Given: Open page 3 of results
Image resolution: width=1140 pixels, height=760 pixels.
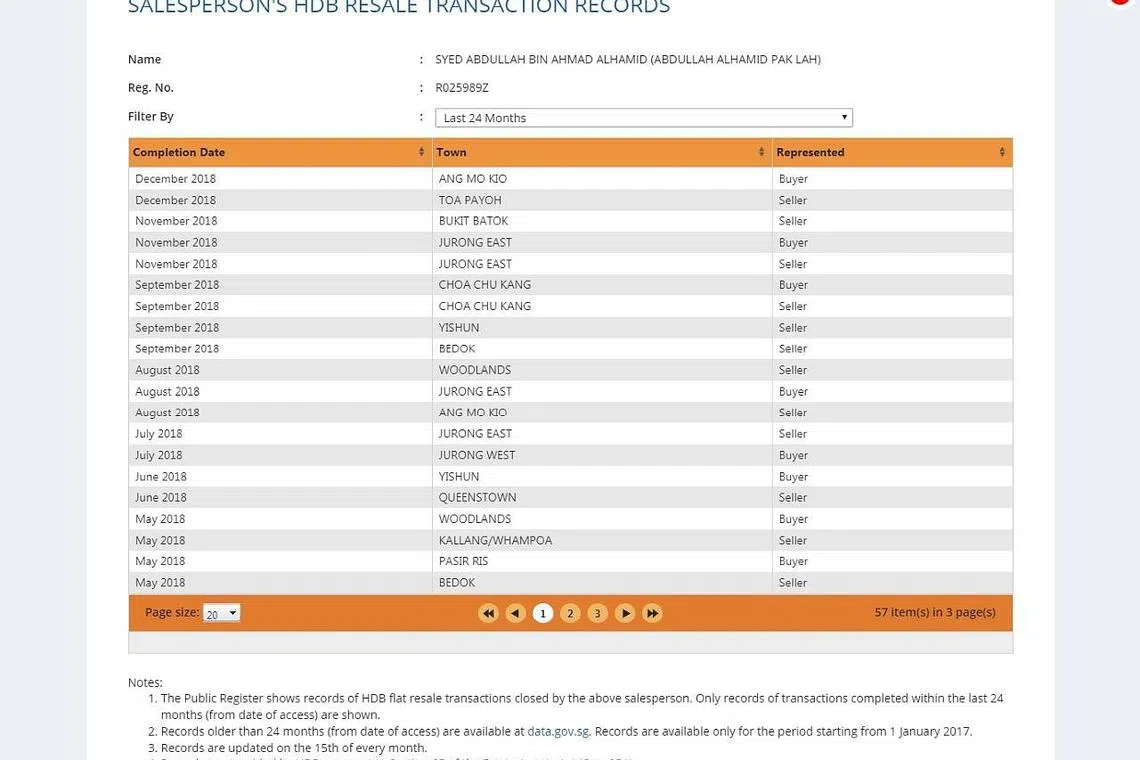Looking at the screenshot, I should click(x=597, y=613).
